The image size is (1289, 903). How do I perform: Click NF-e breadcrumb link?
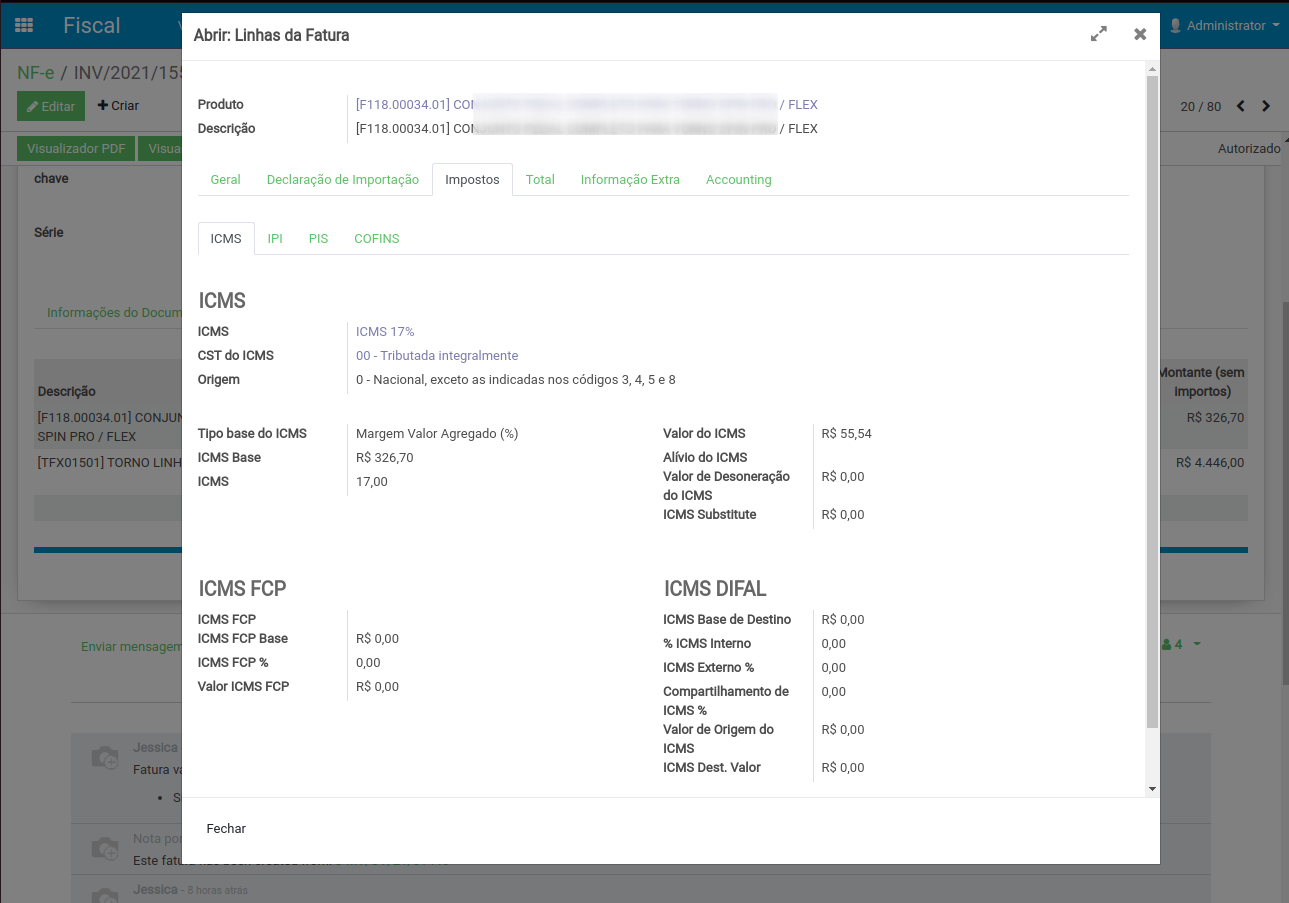click(x=36, y=73)
